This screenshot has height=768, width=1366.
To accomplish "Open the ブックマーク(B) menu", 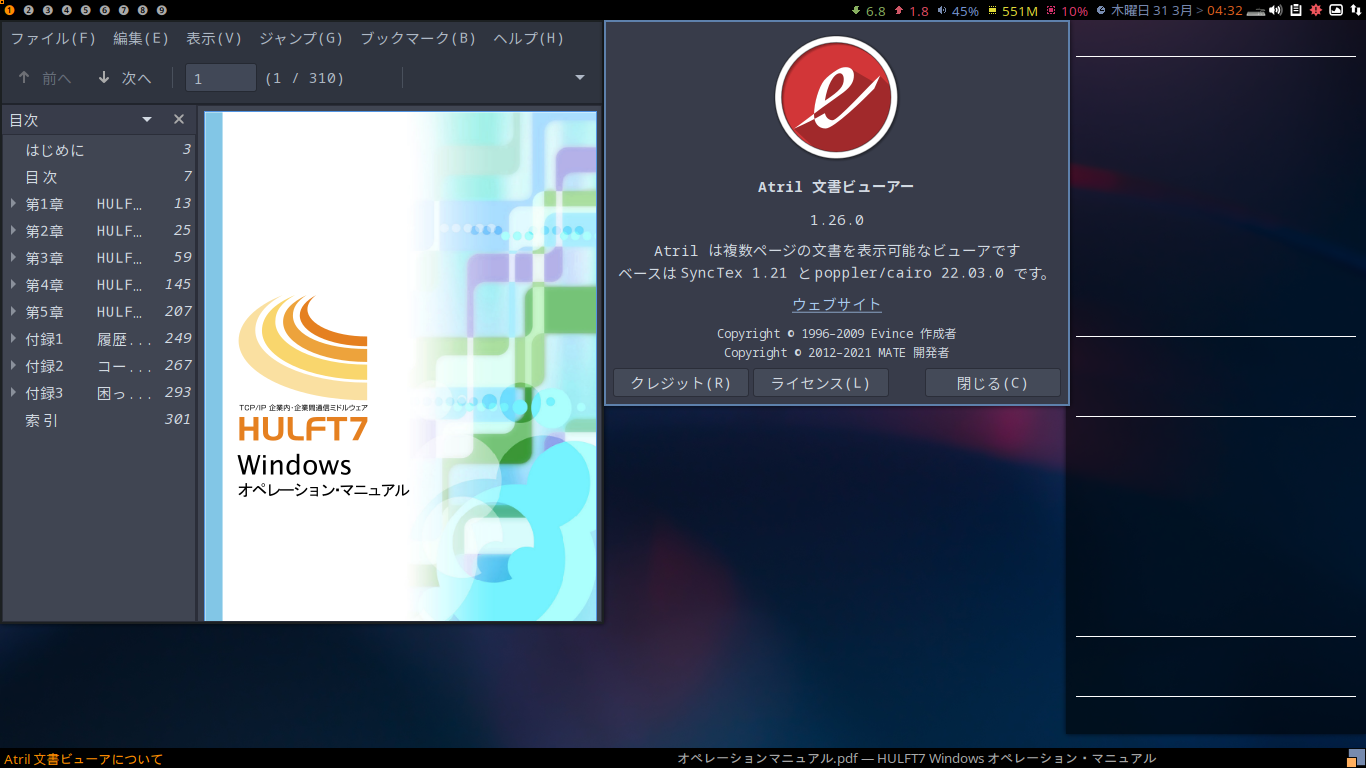I will tap(418, 39).
